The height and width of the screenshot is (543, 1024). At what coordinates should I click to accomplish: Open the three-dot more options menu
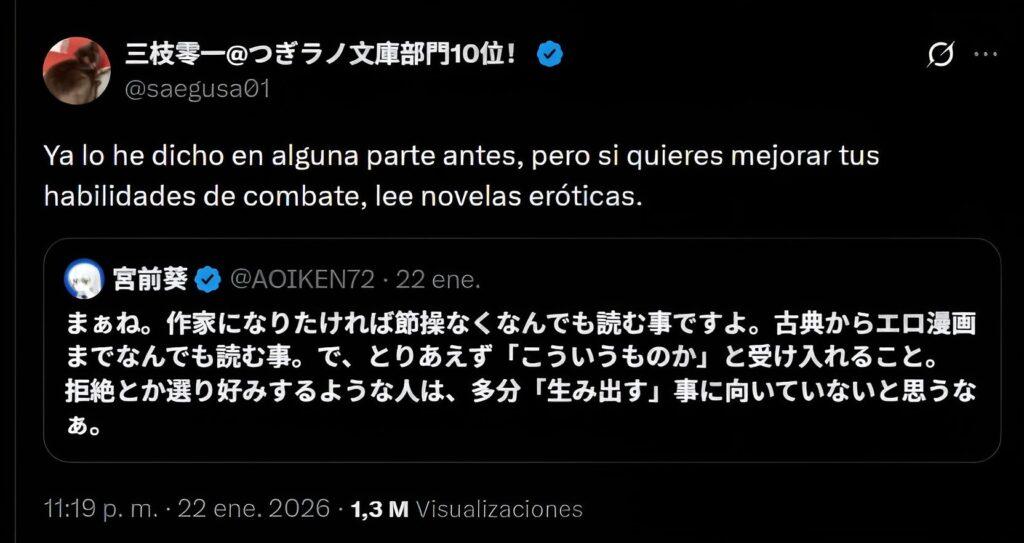tap(986, 54)
